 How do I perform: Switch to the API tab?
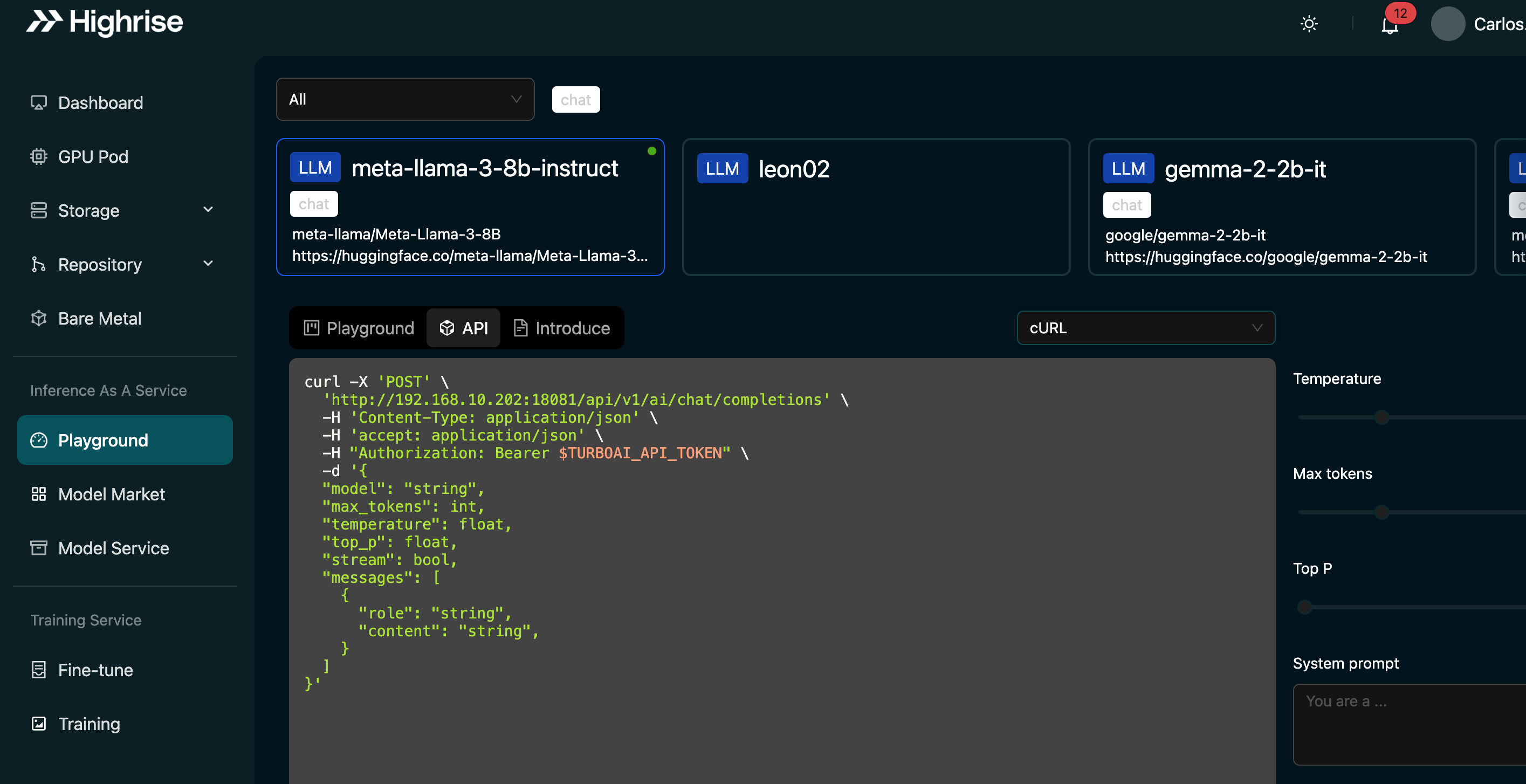[x=464, y=328]
